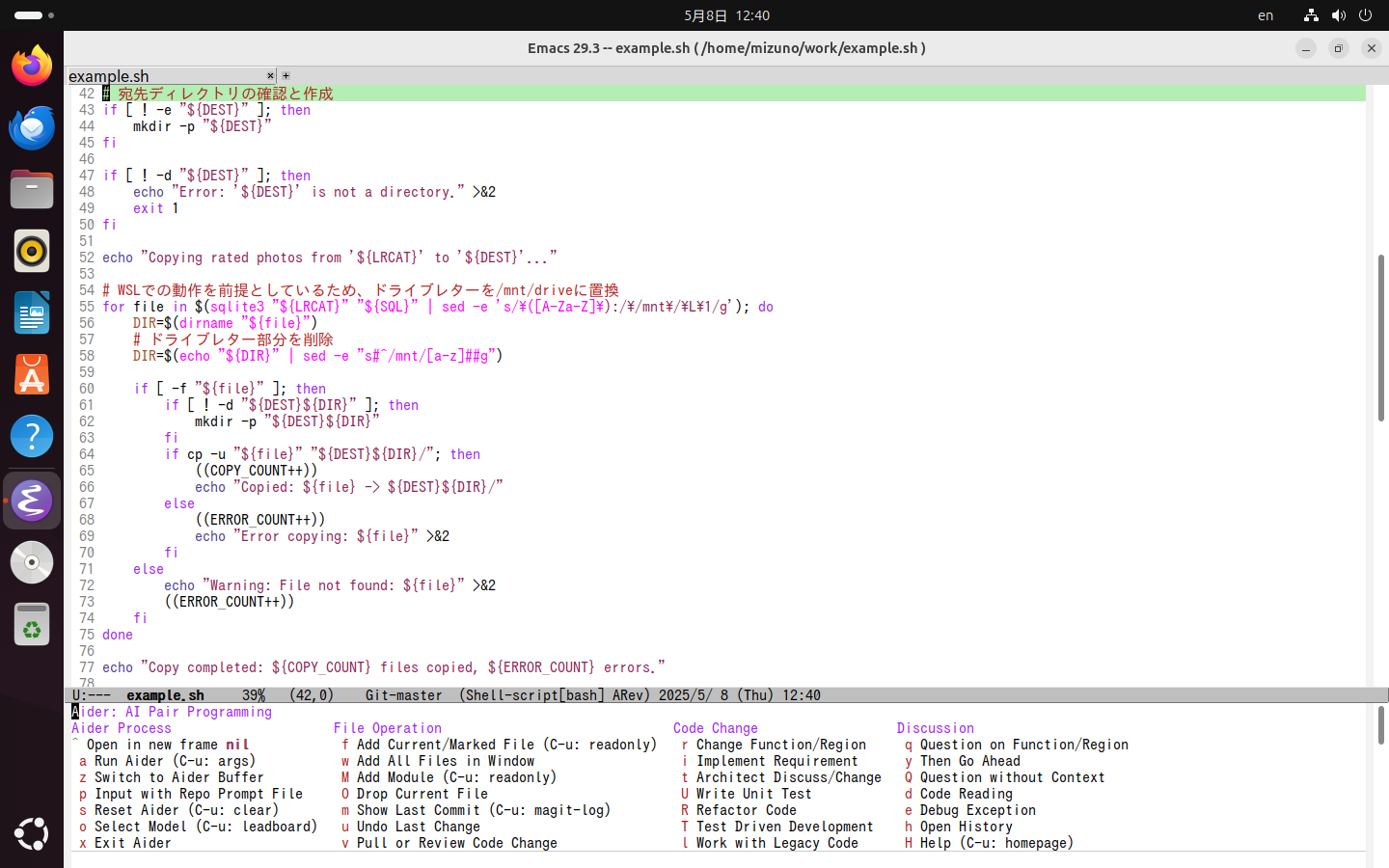Viewport: 1389px width, 868px height.
Task: Open Ubuntu App Center icon
Action: pos(32,375)
